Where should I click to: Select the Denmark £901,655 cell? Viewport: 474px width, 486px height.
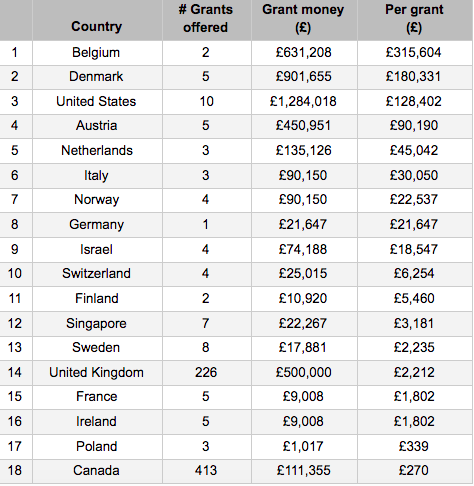click(x=304, y=77)
